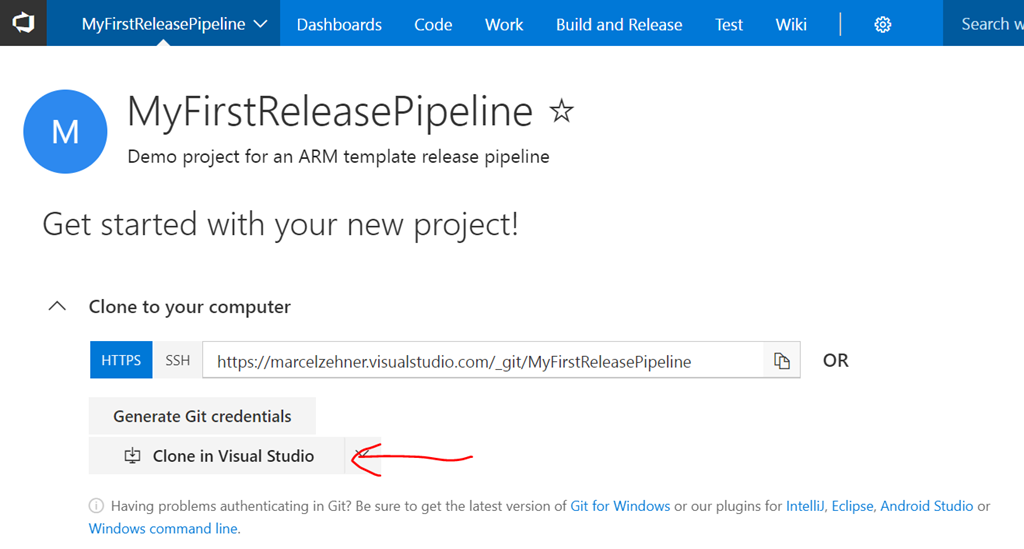Click the repository clone URL field
The height and width of the screenshot is (549, 1024).
point(482,361)
